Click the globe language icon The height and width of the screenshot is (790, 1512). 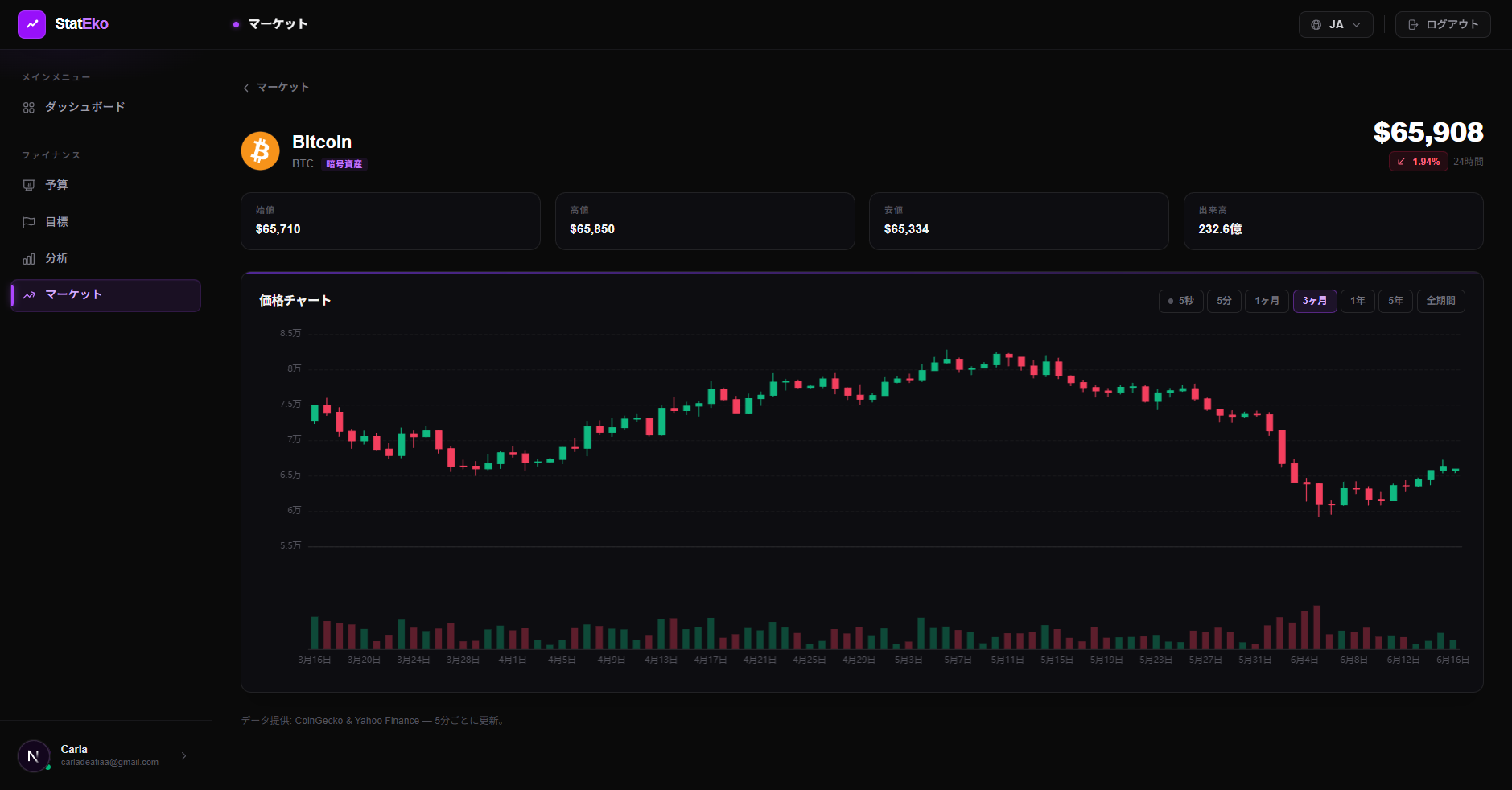[1316, 25]
